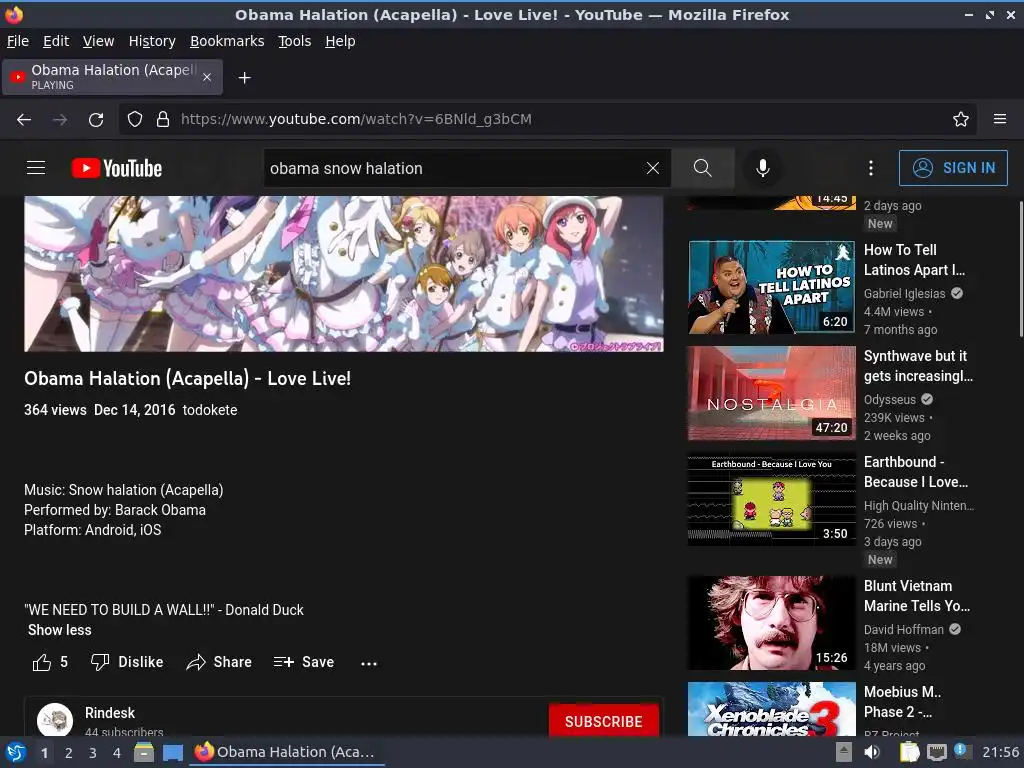Open How To Tell Latinos Apart title
Viewport: 1024px width, 768px height.
click(914, 260)
